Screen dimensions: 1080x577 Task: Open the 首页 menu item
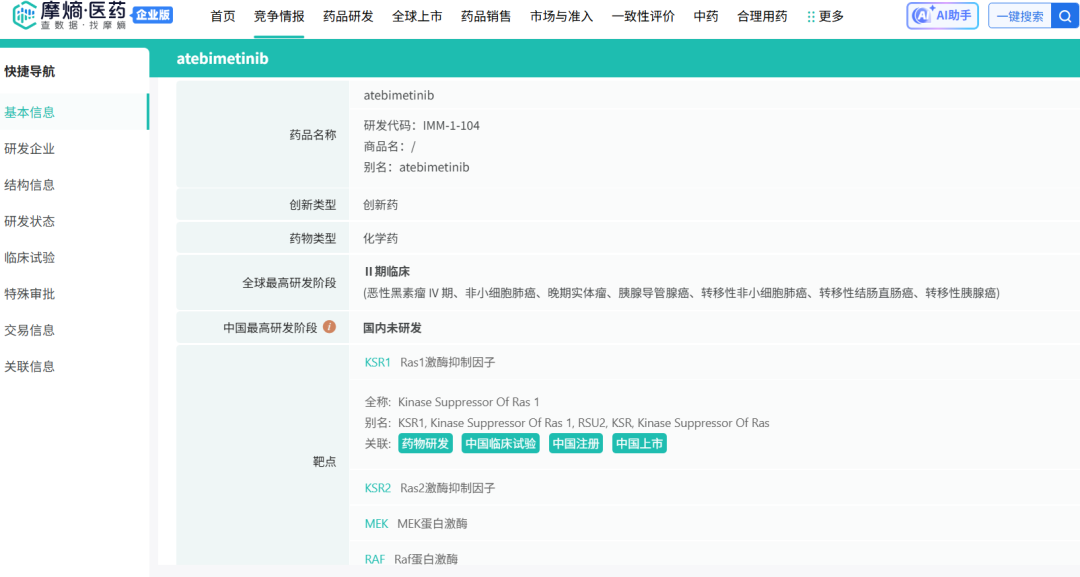[x=222, y=15]
